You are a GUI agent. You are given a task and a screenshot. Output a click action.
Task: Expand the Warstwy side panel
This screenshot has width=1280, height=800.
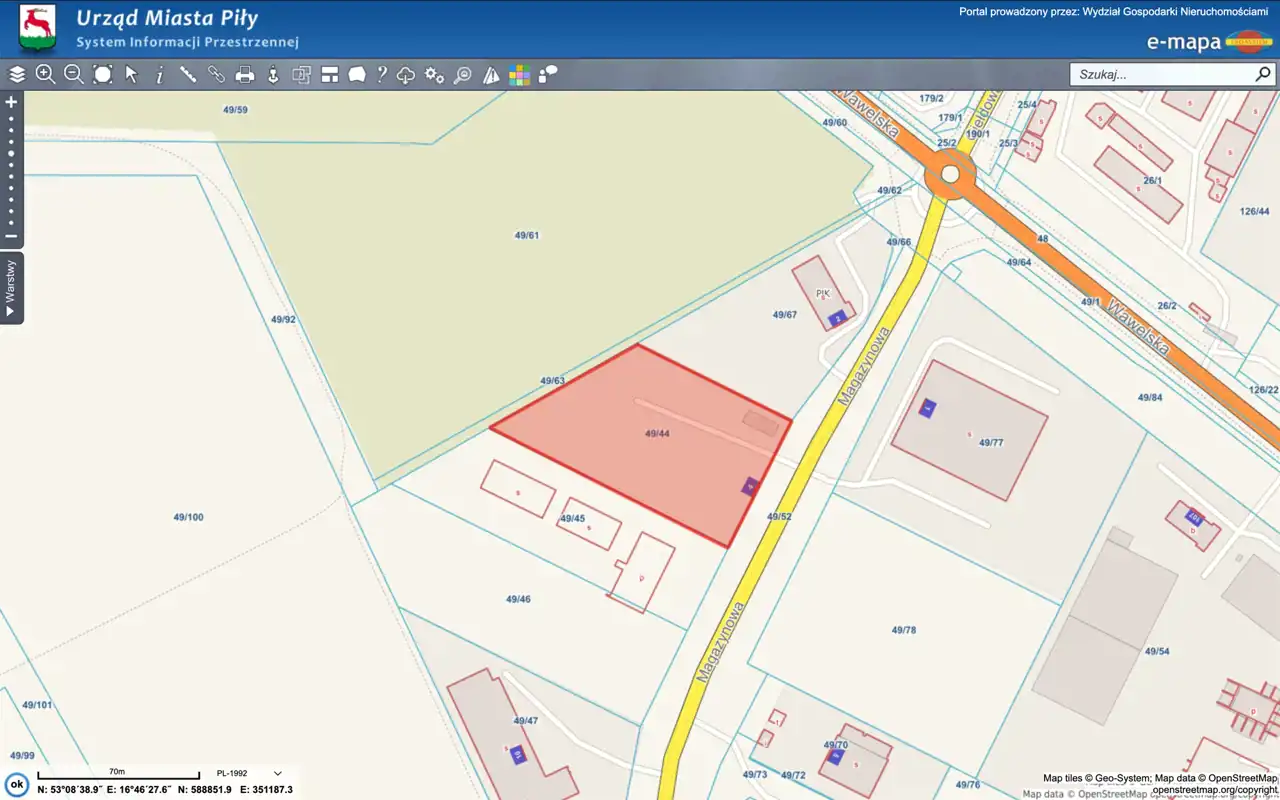[x=11, y=288]
